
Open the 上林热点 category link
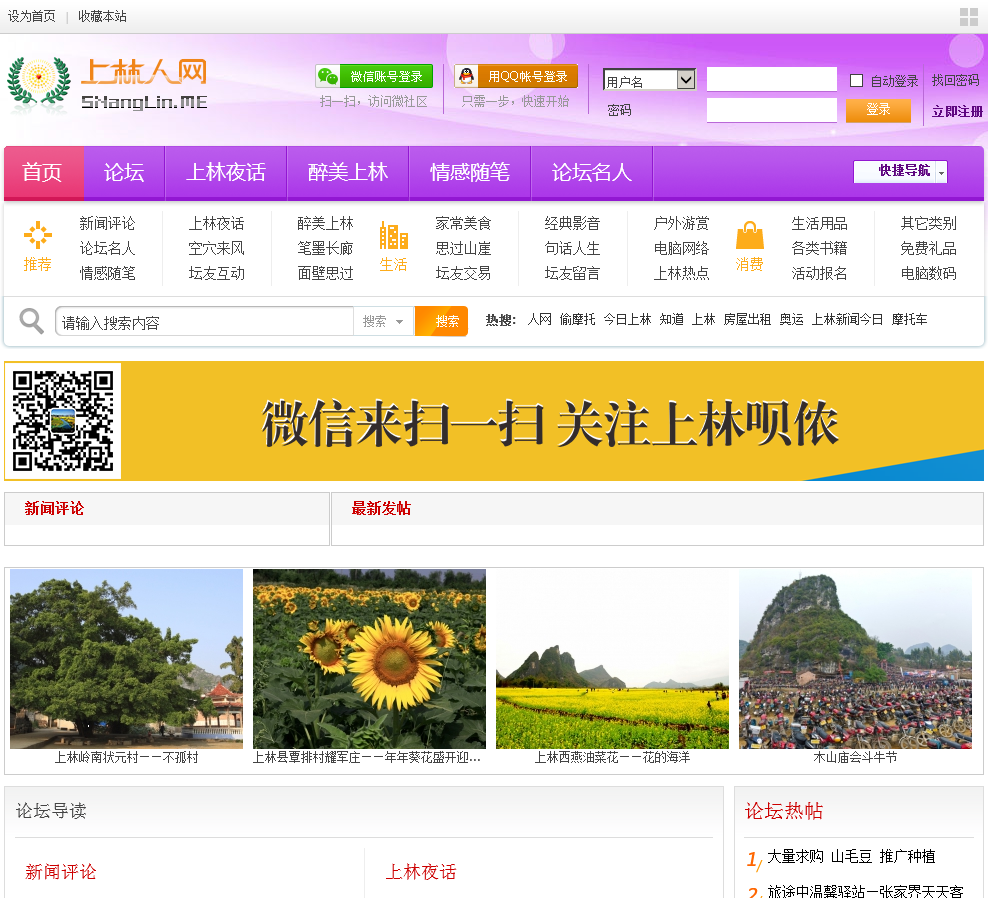pos(681,273)
